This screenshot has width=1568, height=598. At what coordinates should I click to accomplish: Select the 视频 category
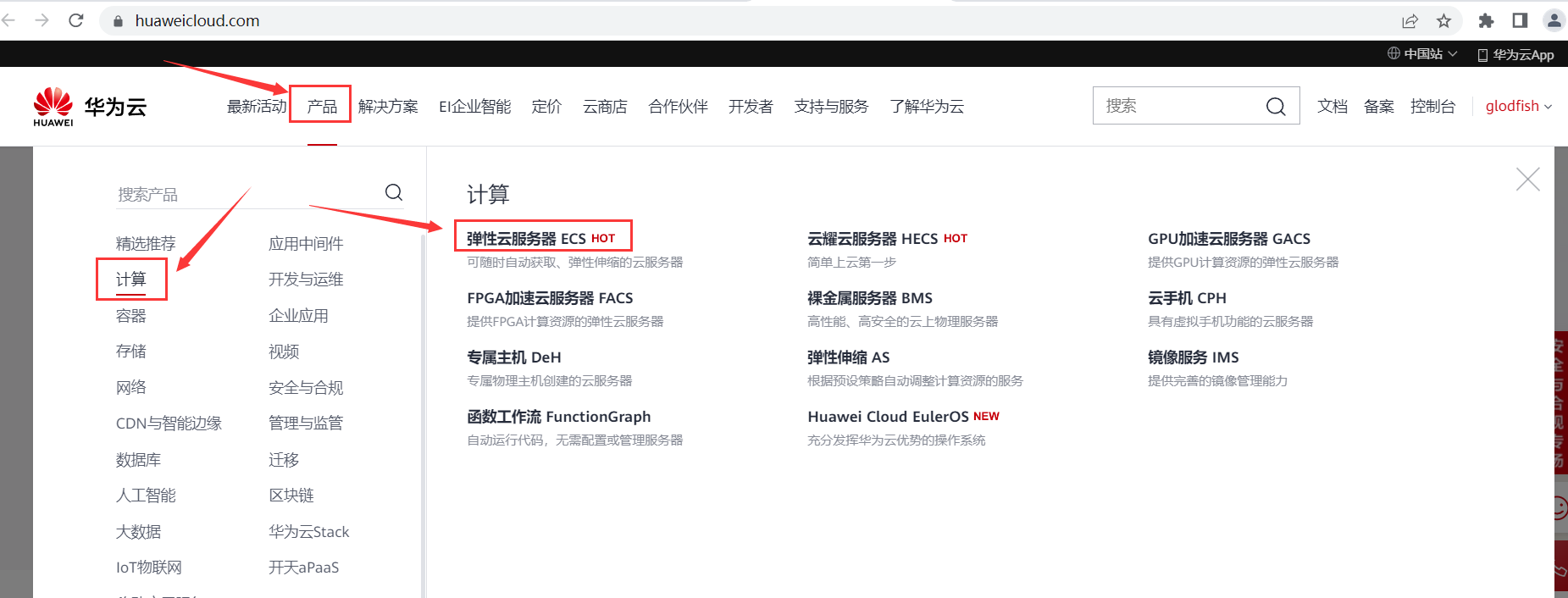(284, 352)
